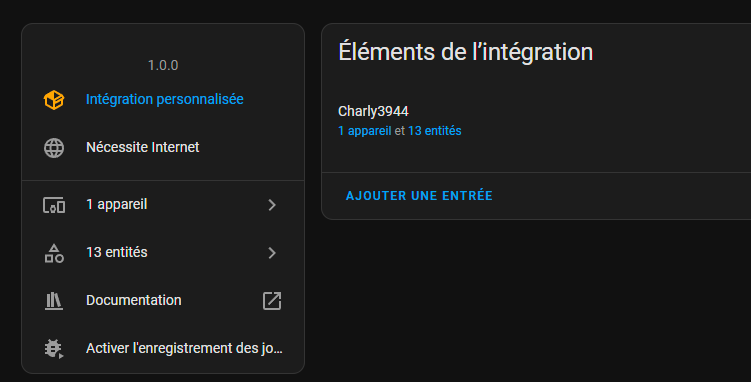Click the 1.0.0 version number
The width and height of the screenshot is (751, 382).
[163, 65]
